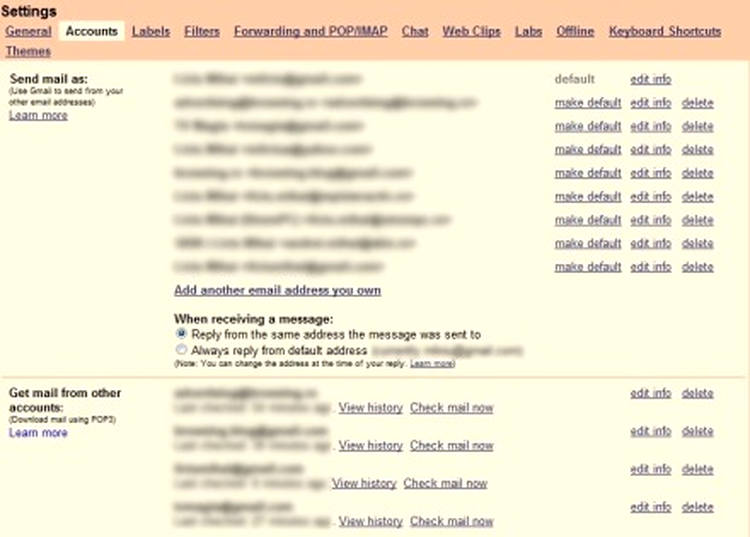The height and width of the screenshot is (537, 750).
Task: Delete the second Send mail address
Action: pos(697,103)
